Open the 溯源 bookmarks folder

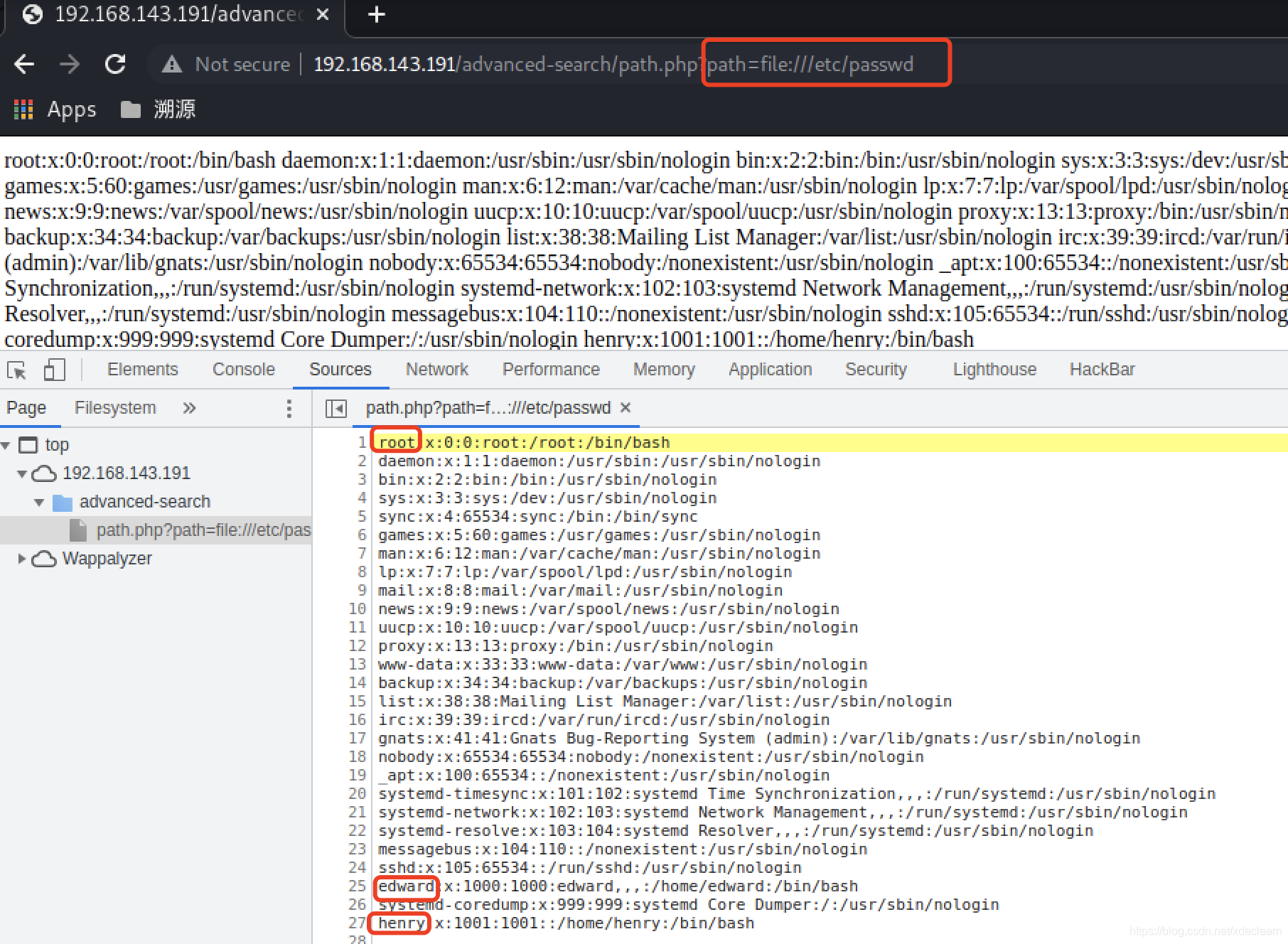click(x=158, y=109)
